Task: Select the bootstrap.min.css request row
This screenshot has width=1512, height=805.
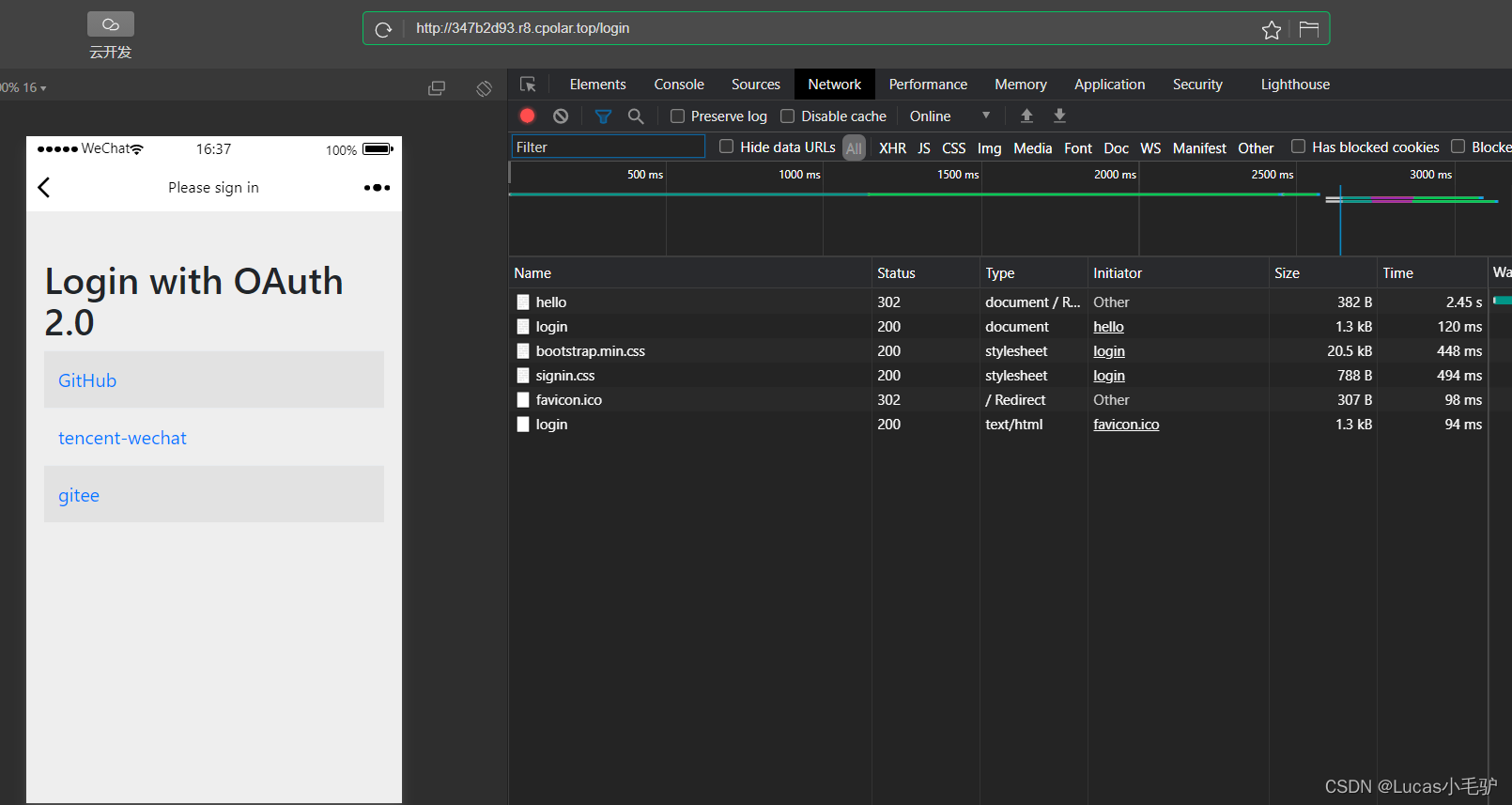Action: (x=998, y=351)
